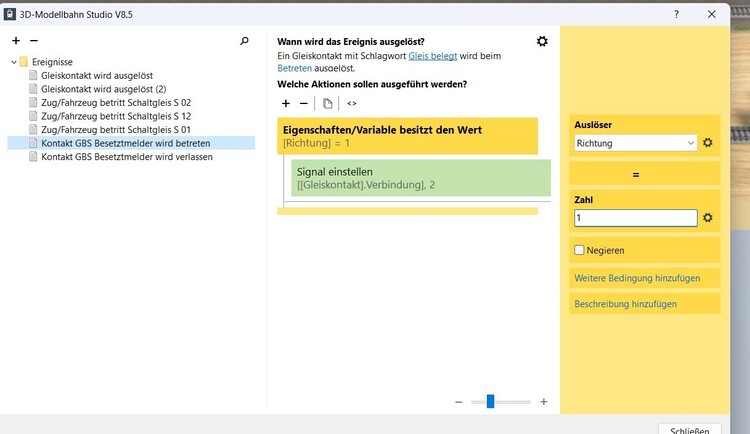Select the Ereignisse folder
This screenshot has height=434, width=750.
(x=52, y=62)
